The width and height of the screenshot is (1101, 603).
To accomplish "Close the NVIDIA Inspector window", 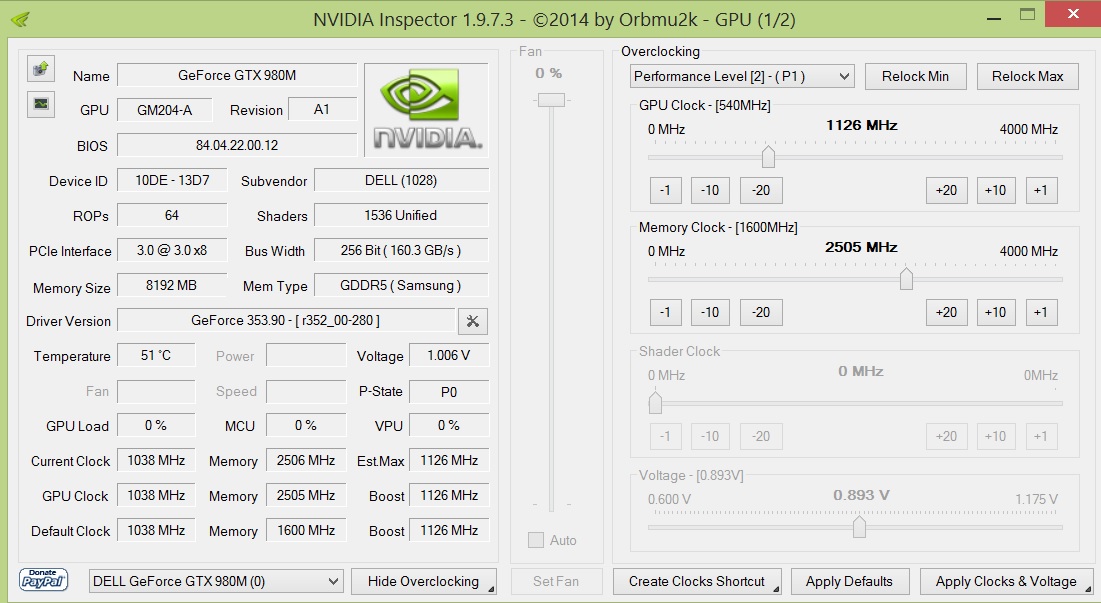I will tap(1073, 14).
